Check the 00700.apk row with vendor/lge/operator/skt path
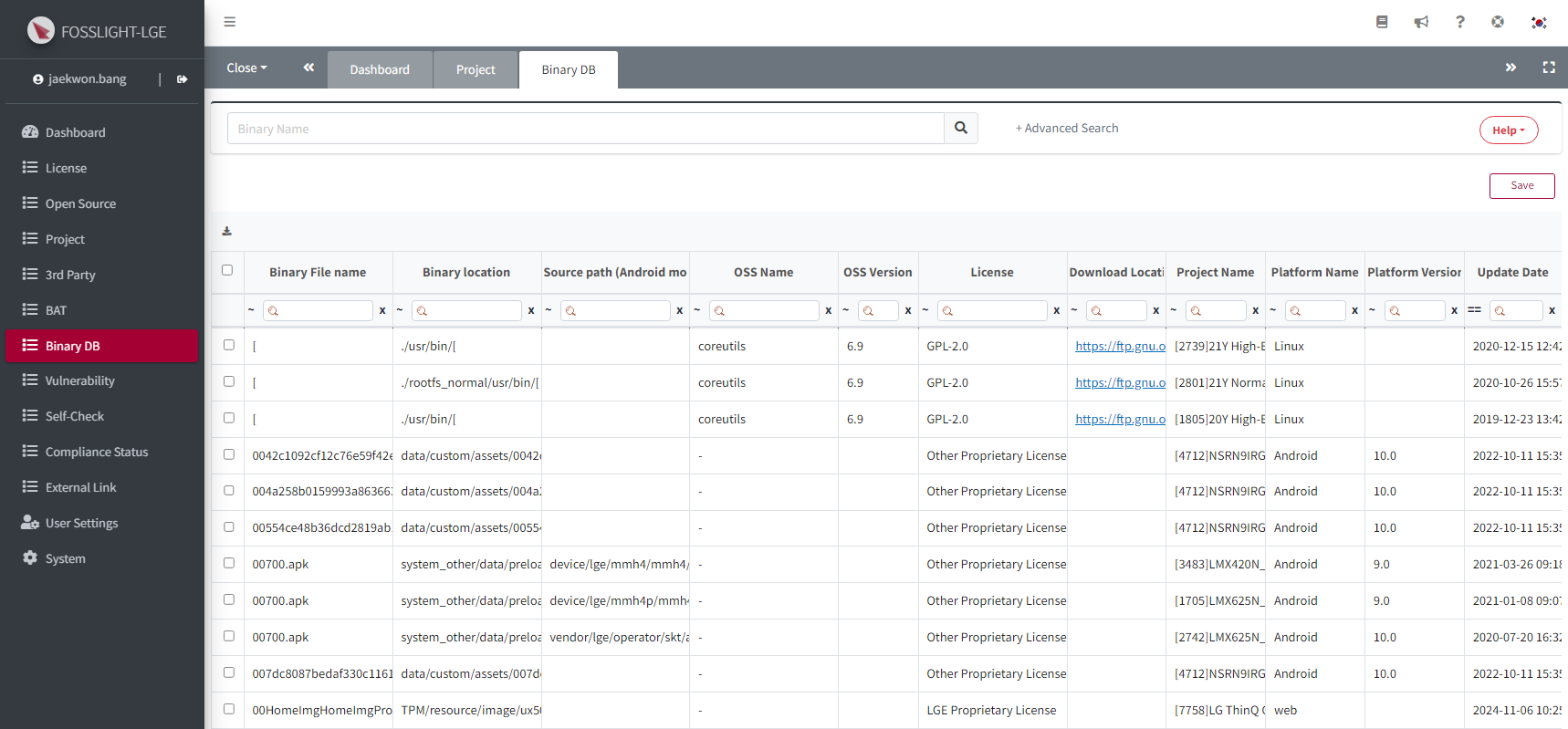Screen dimensions: 1568x729 (229, 637)
